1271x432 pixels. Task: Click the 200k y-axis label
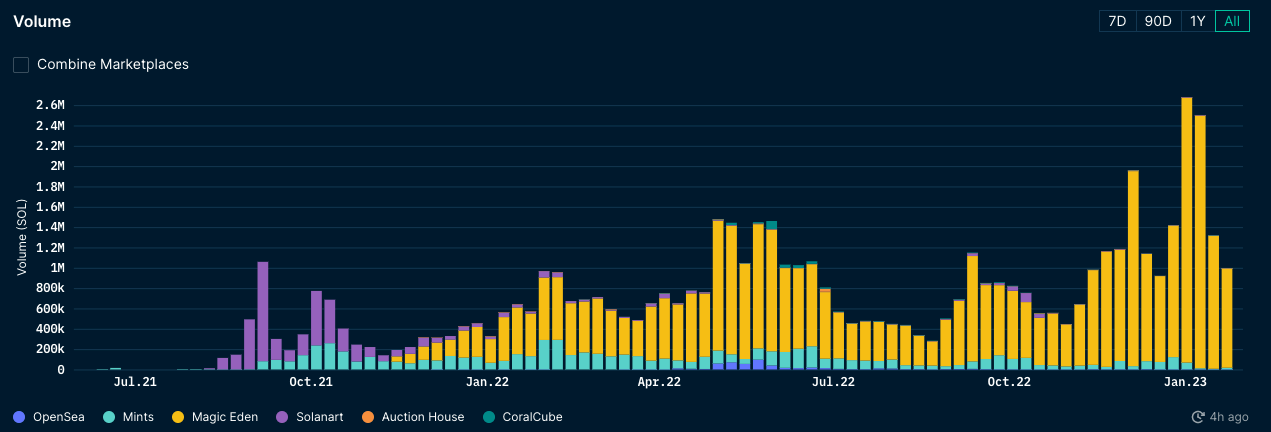(52, 350)
